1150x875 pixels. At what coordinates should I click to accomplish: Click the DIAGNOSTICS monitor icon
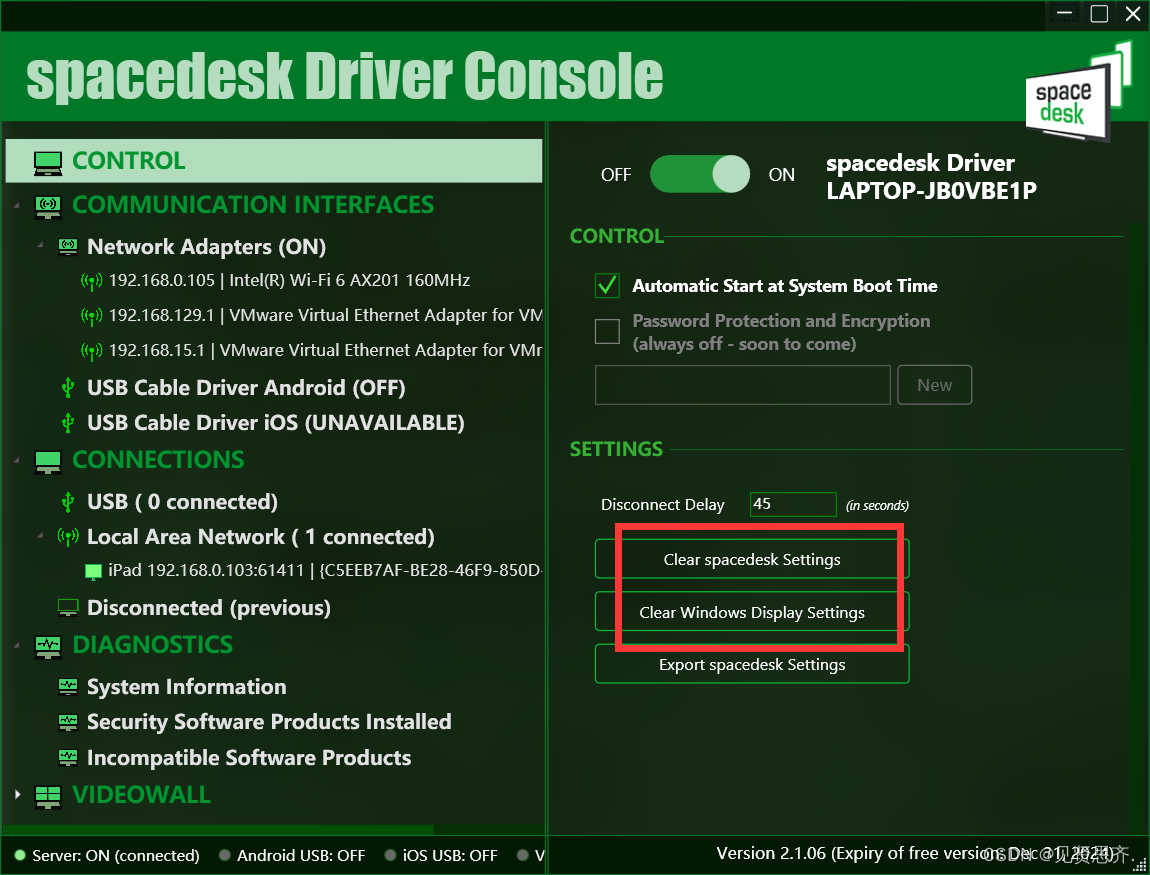(x=48, y=646)
